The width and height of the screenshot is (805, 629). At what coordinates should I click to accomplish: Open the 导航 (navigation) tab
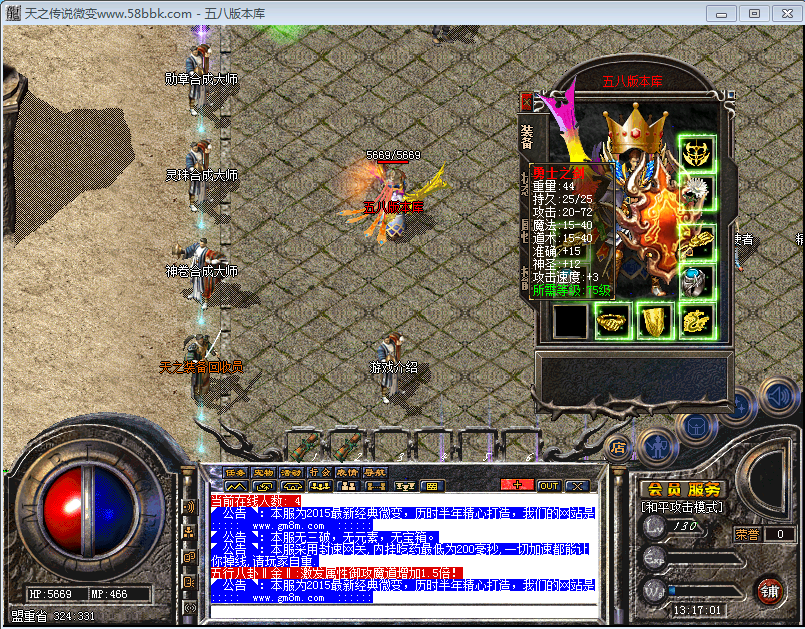(x=375, y=472)
